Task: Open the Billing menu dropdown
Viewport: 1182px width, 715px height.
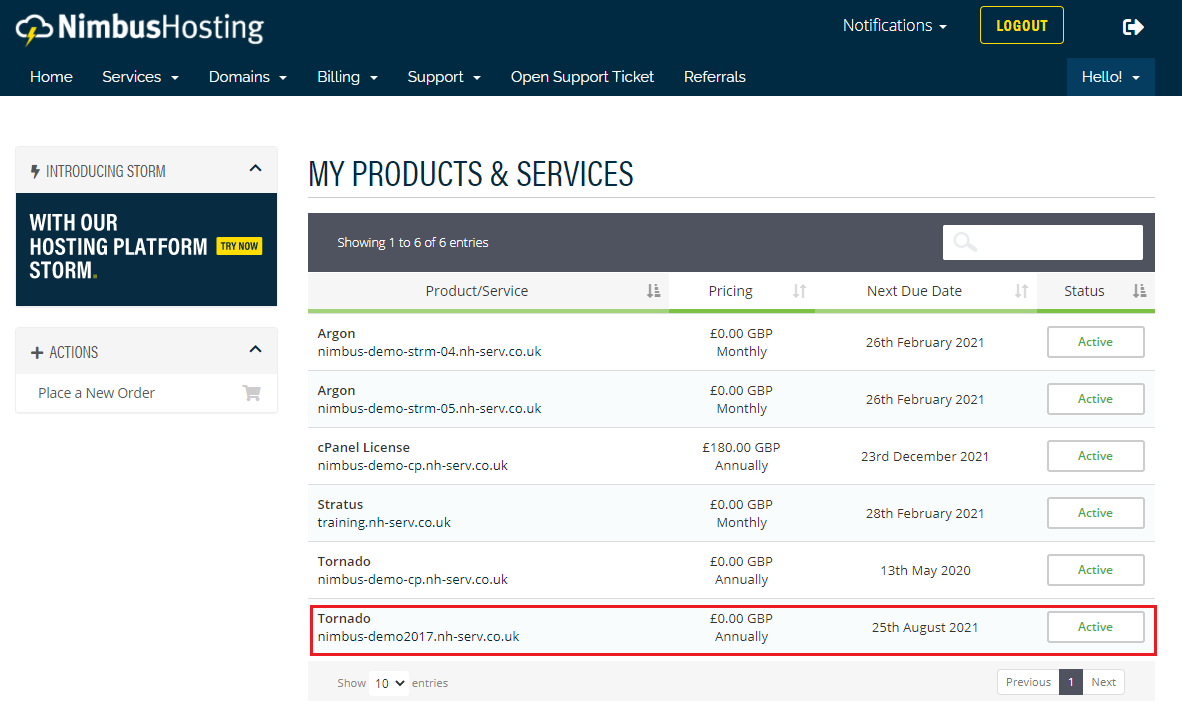Action: (x=348, y=77)
